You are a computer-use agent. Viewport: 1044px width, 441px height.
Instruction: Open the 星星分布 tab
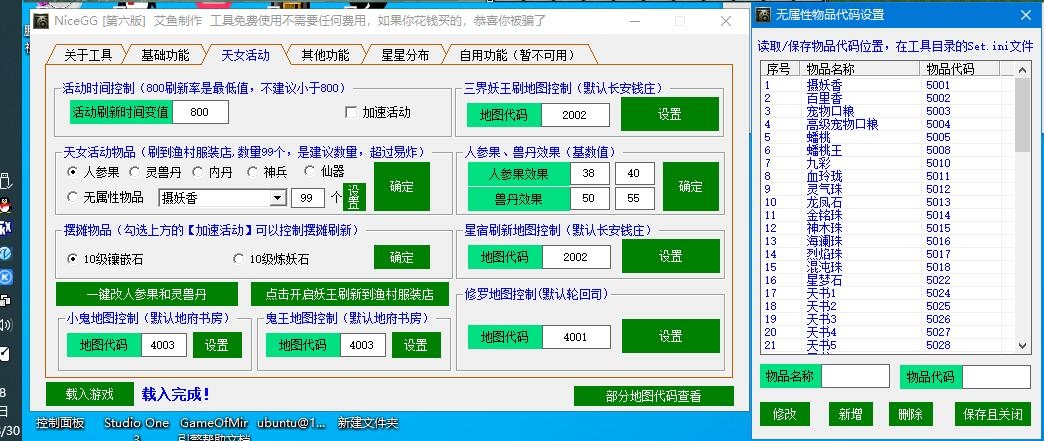[406, 55]
